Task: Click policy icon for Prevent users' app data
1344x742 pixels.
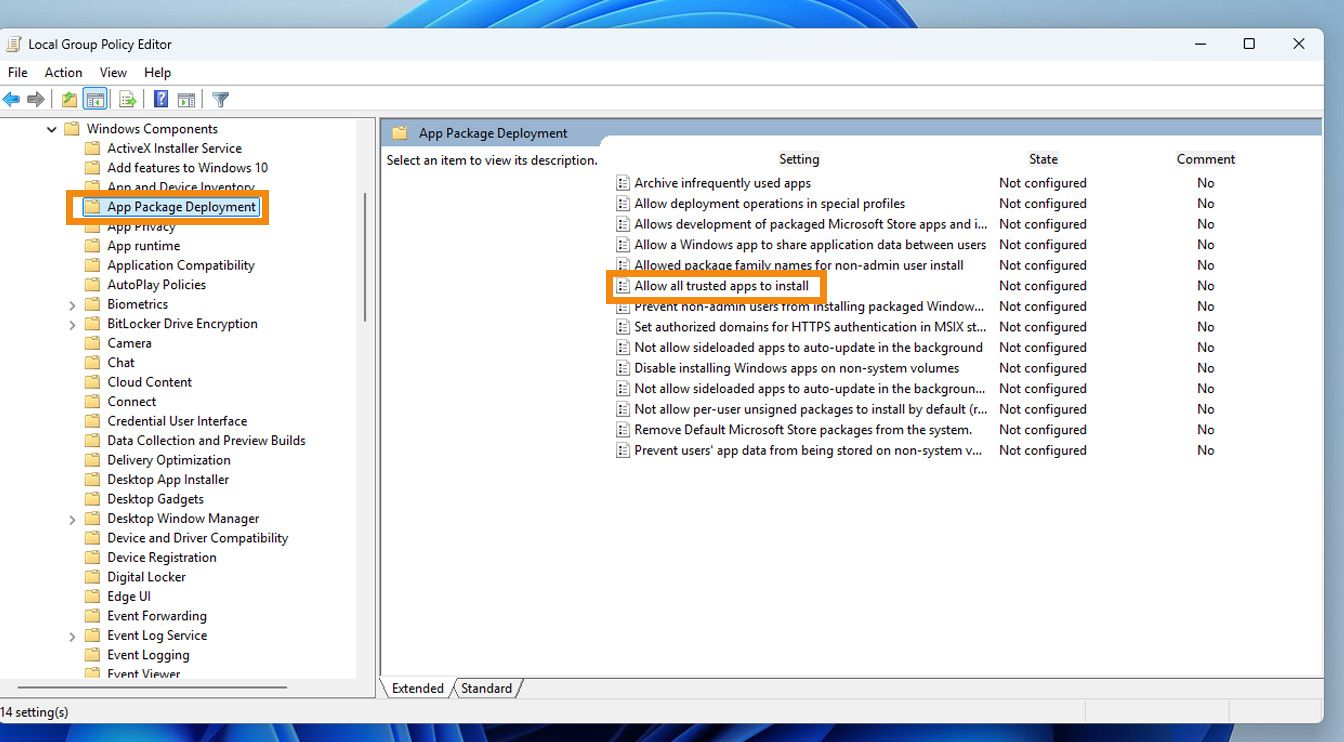Action: (623, 450)
